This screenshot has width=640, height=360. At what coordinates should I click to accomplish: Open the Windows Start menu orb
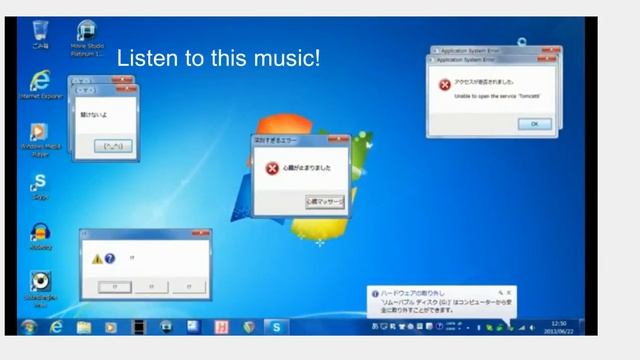pos(29,327)
